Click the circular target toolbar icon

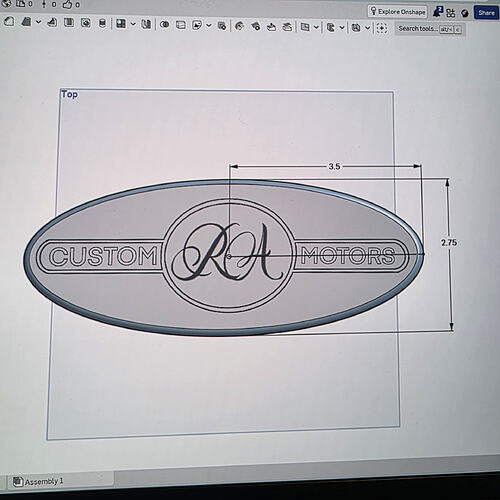coord(86,23)
